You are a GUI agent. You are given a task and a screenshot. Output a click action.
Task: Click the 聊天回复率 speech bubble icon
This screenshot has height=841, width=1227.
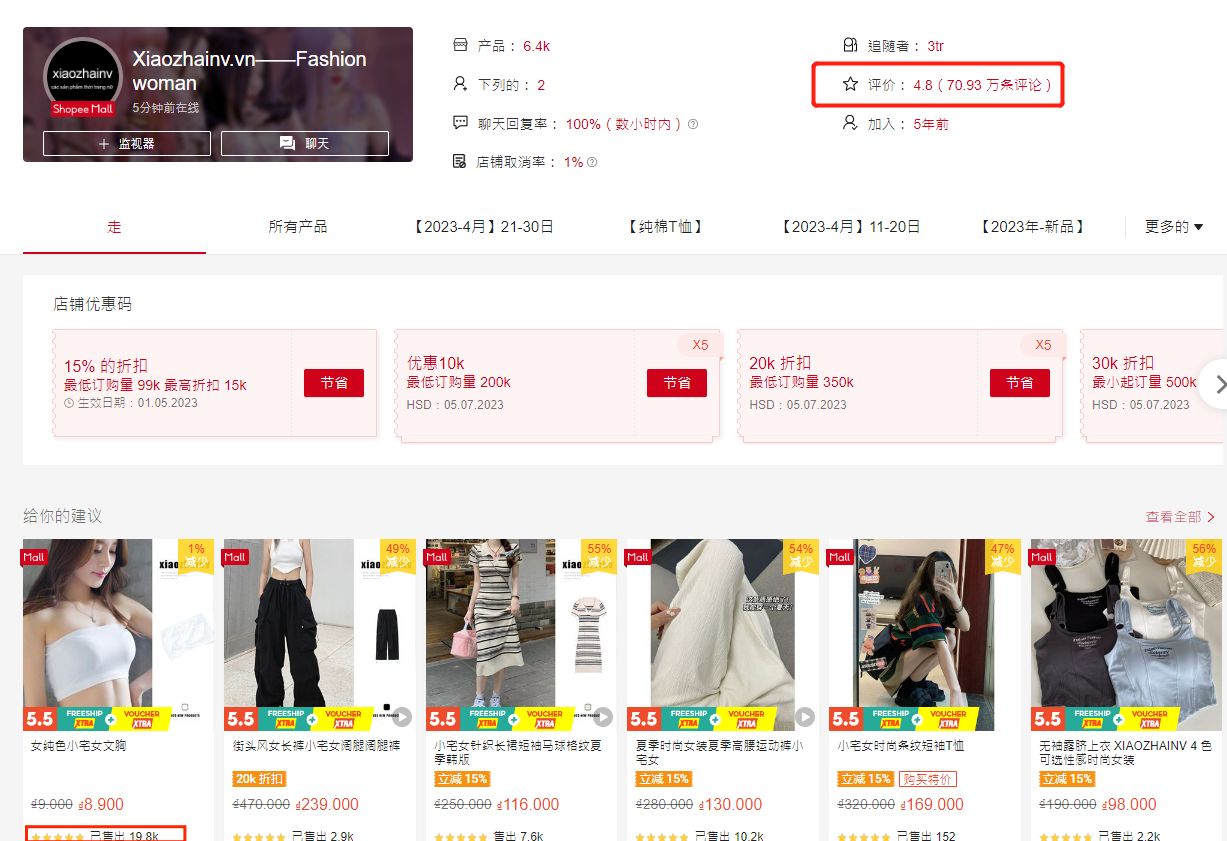(461, 123)
